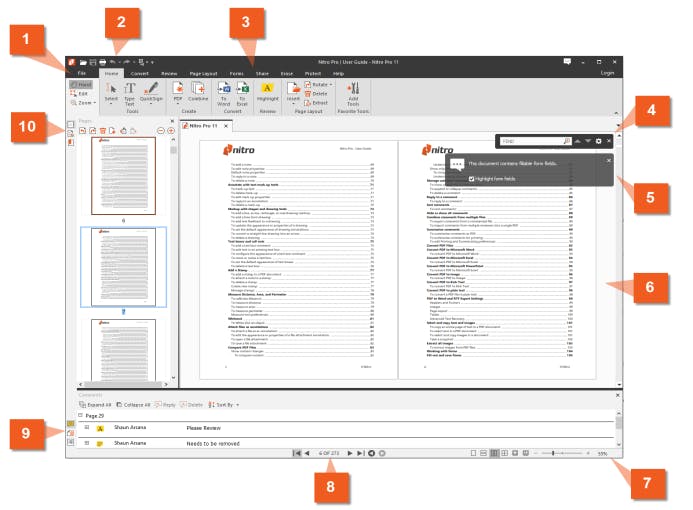
Task: Click the Highlight tool in Review group
Action: point(267,91)
